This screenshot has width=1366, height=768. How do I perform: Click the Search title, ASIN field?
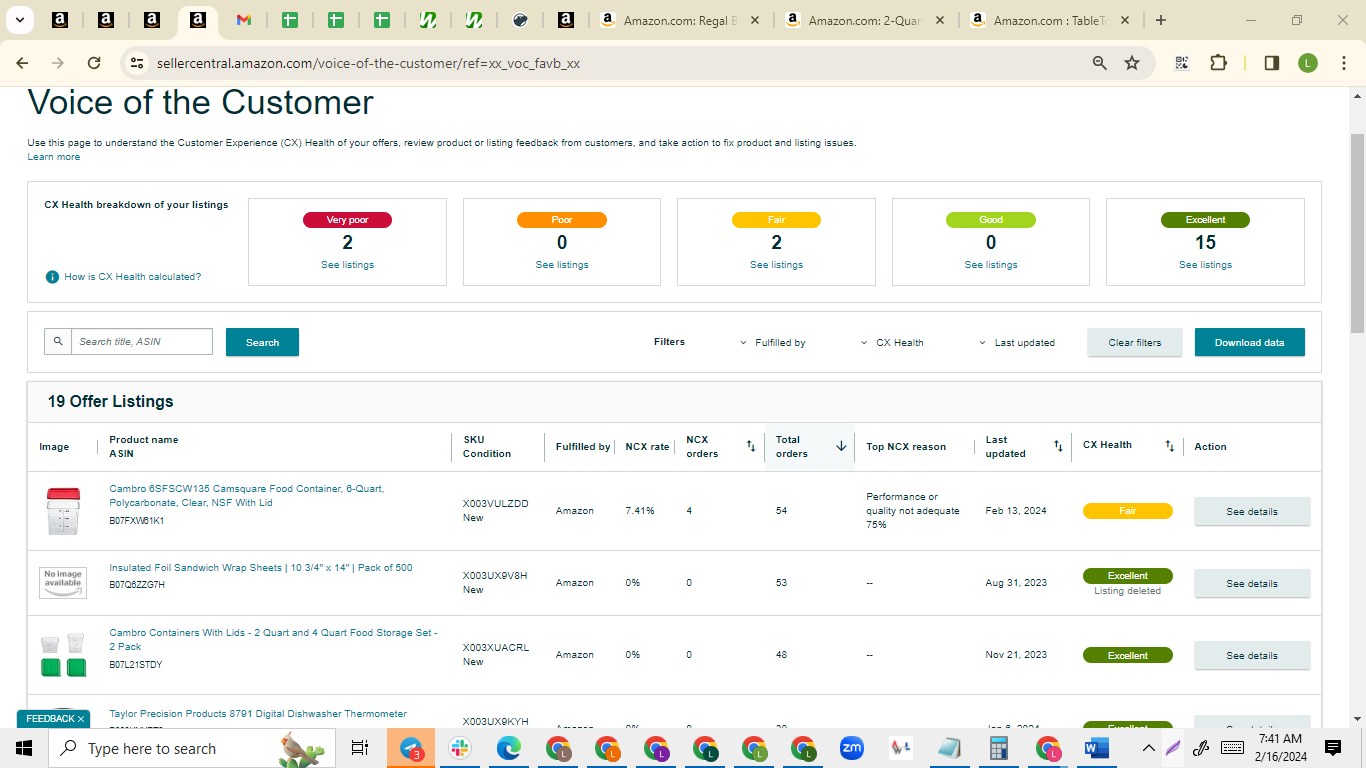[142, 341]
